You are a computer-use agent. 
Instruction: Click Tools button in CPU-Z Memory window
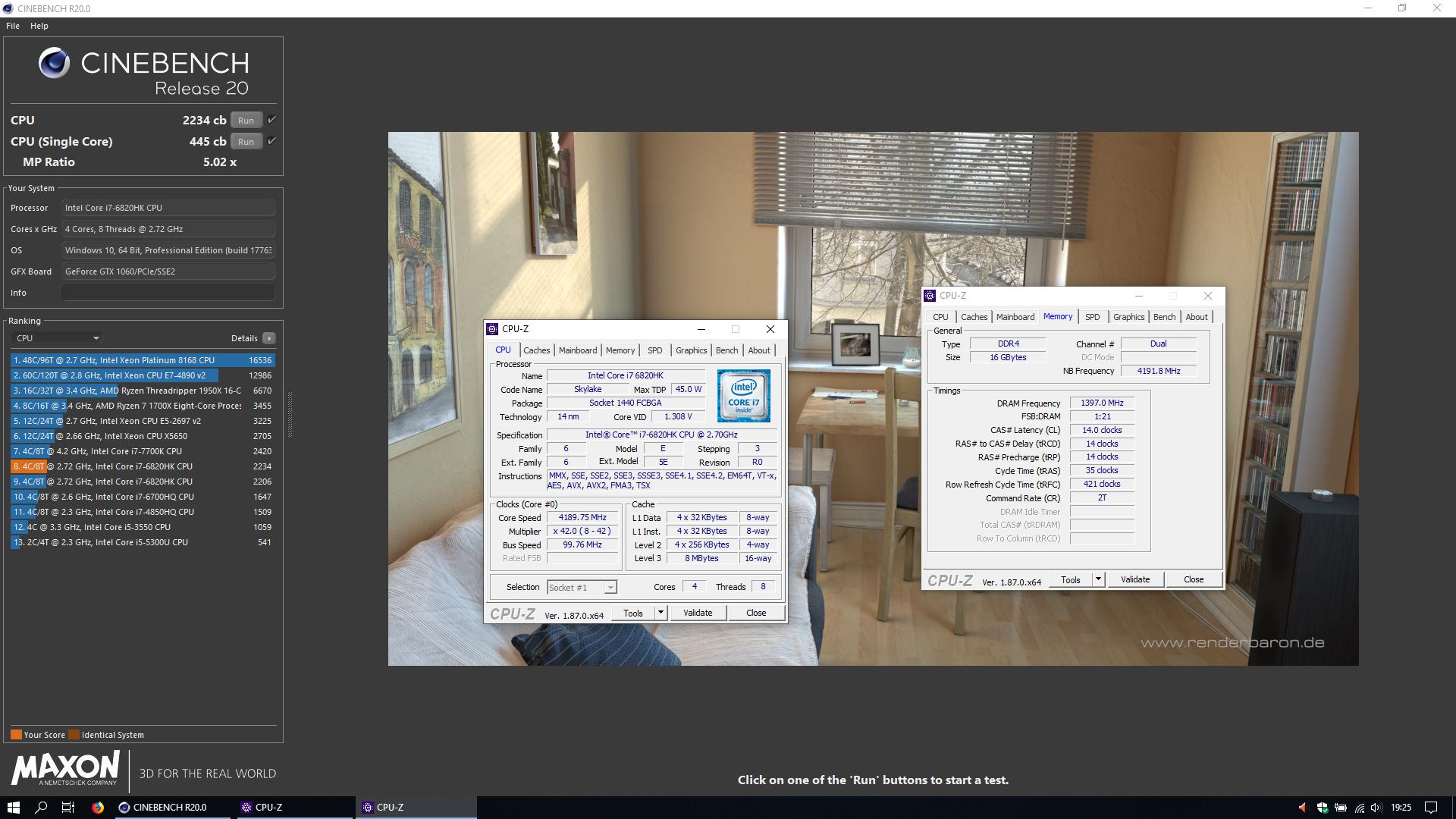click(x=1071, y=579)
